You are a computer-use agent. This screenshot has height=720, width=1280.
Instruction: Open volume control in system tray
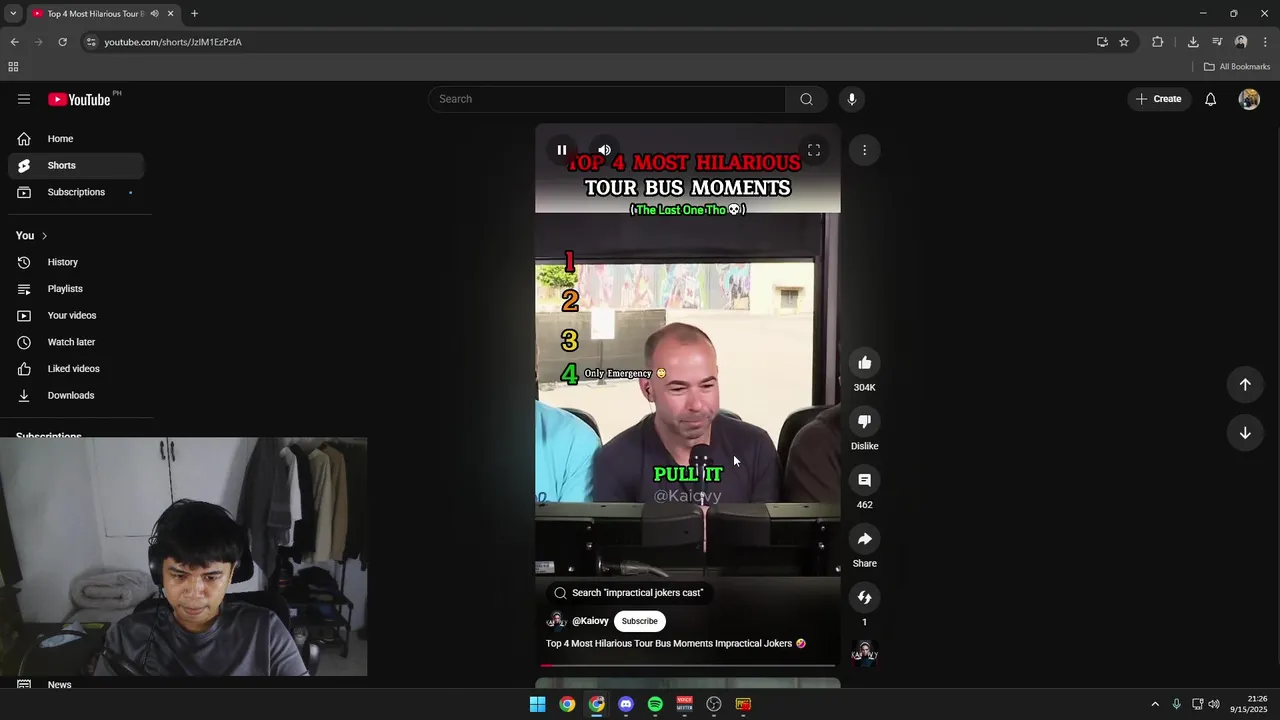click(1214, 704)
